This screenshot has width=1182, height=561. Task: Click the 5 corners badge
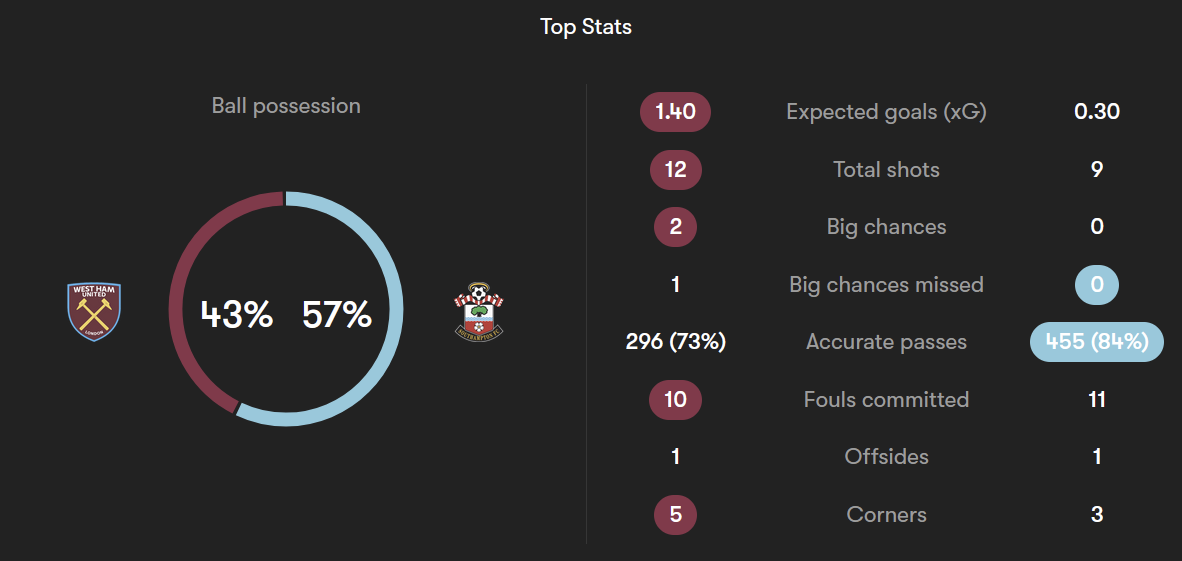[x=675, y=514]
